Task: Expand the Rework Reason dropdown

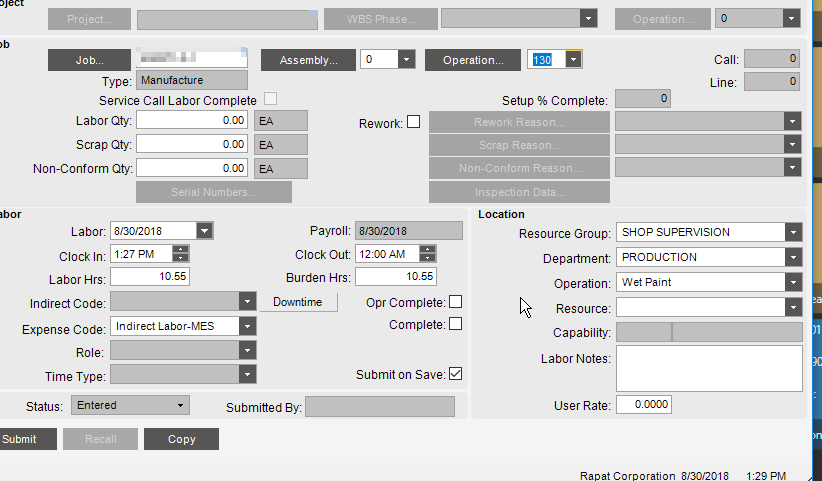Action: 793,122
